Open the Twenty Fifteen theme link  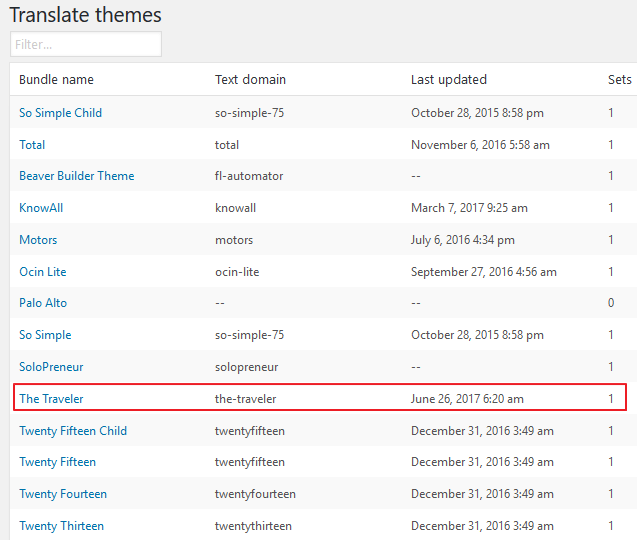58,462
